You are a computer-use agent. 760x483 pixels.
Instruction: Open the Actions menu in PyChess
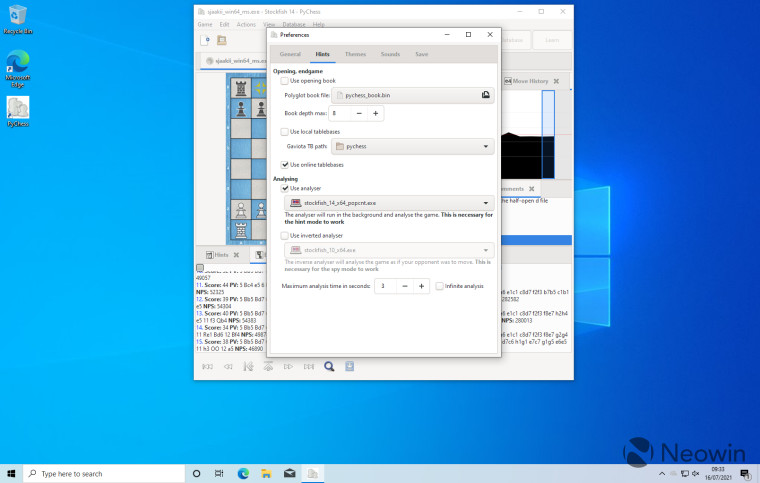246,24
